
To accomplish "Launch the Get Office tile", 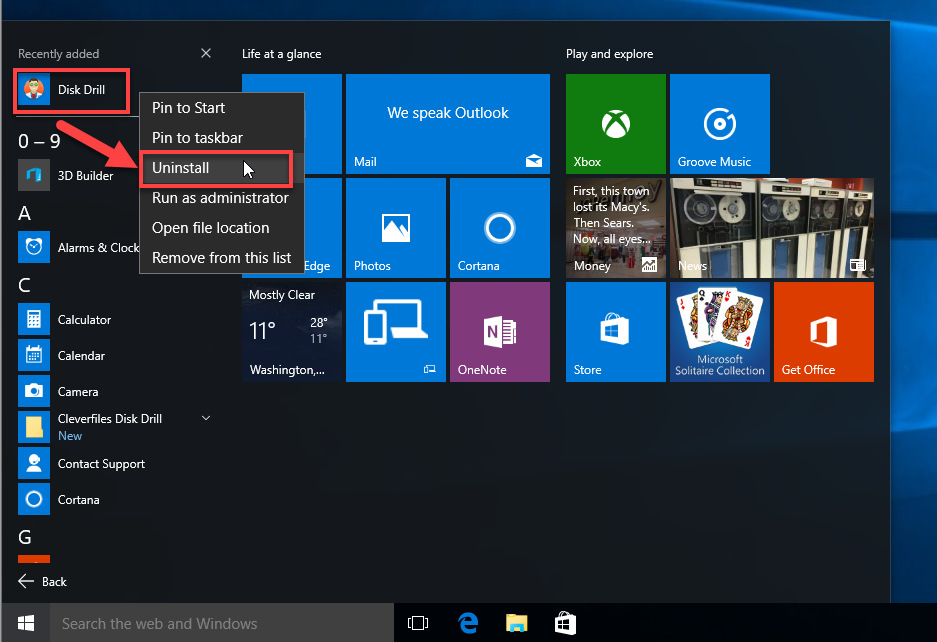I will 823,332.
